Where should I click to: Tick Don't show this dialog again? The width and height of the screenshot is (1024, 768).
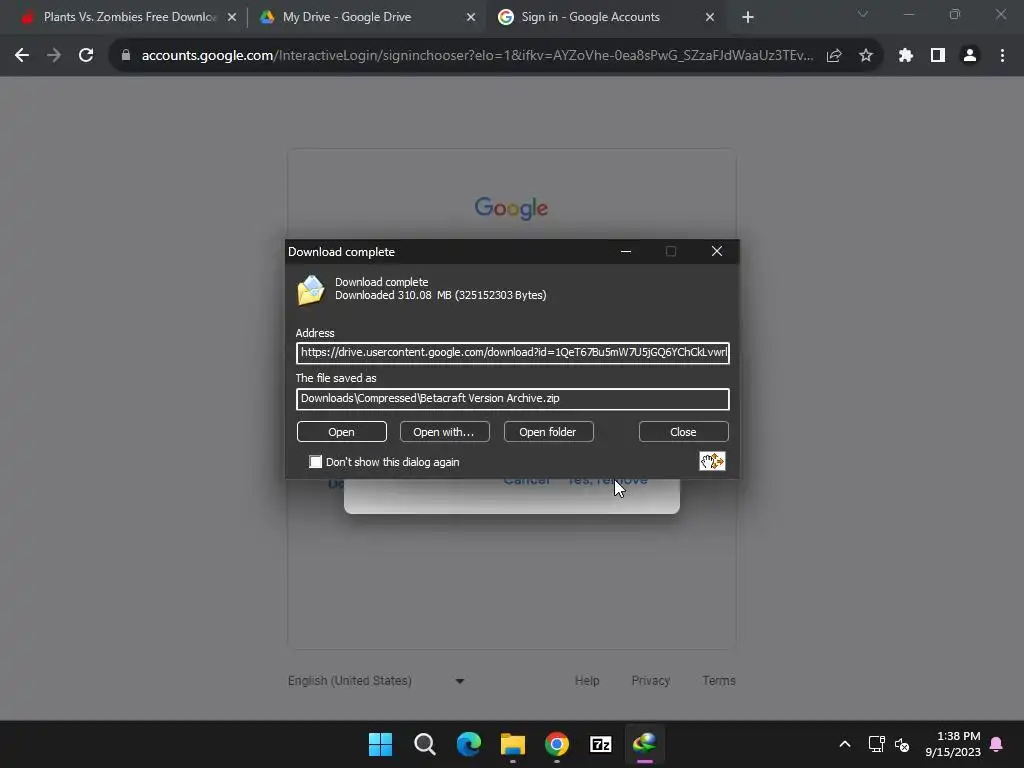tap(316, 462)
